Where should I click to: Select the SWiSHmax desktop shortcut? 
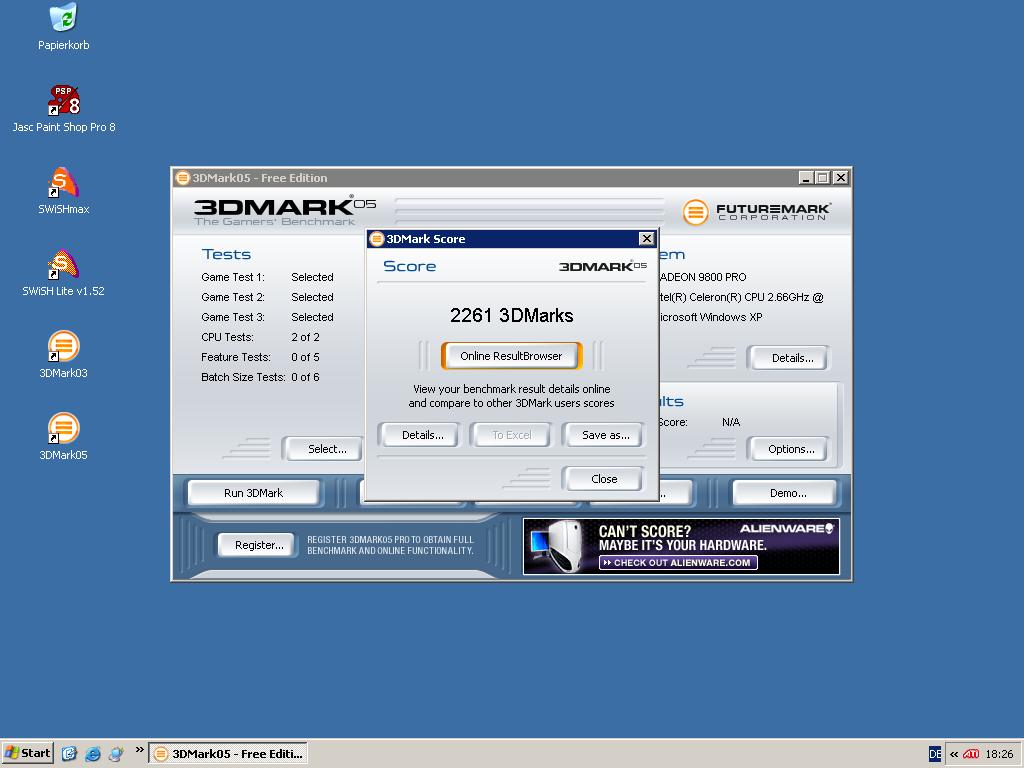(x=63, y=191)
